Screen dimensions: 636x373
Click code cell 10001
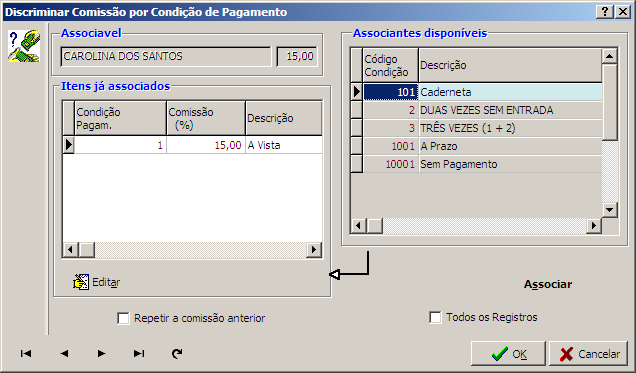pyautogui.click(x=391, y=164)
